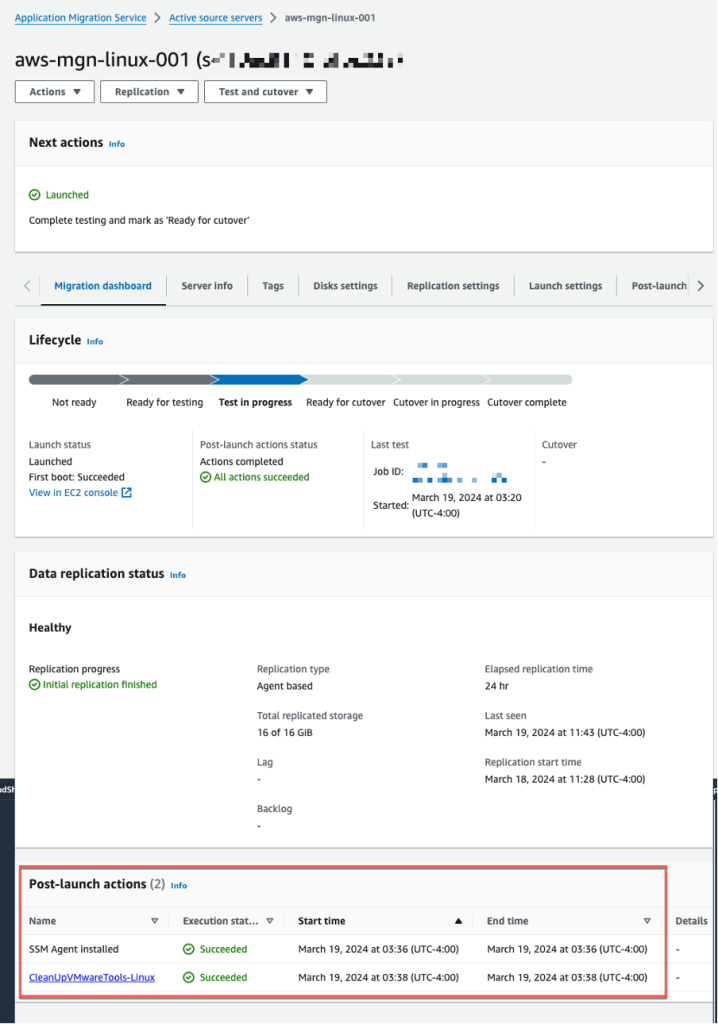Sort by the End time column arrow
The image size is (718, 1024).
[647, 921]
